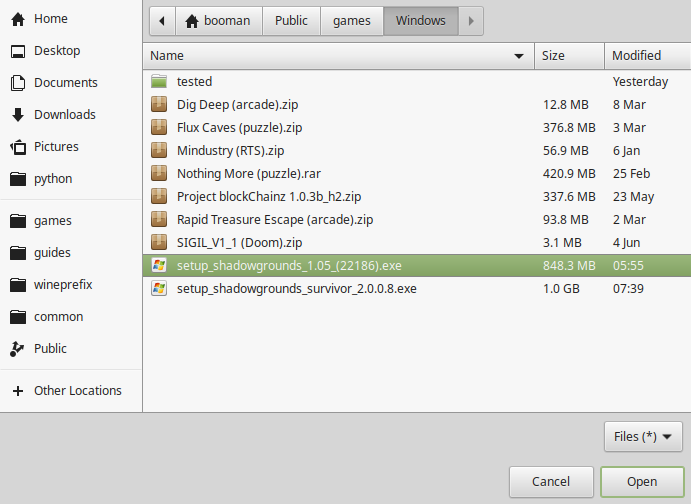
Task: Toggle sort order via Name column arrow
Action: (519, 56)
